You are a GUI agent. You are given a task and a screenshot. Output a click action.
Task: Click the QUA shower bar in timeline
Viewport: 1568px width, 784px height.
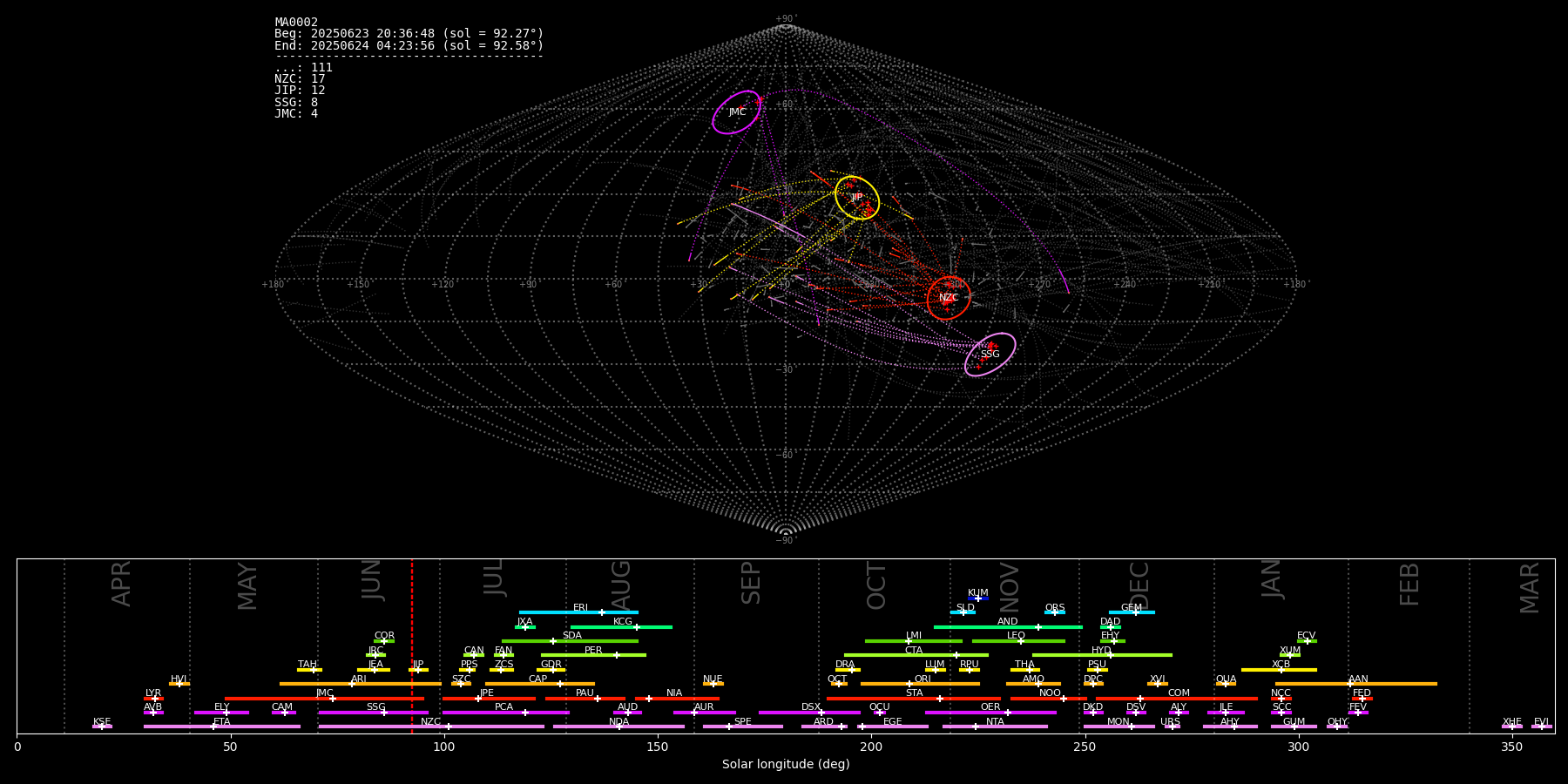point(1226,684)
